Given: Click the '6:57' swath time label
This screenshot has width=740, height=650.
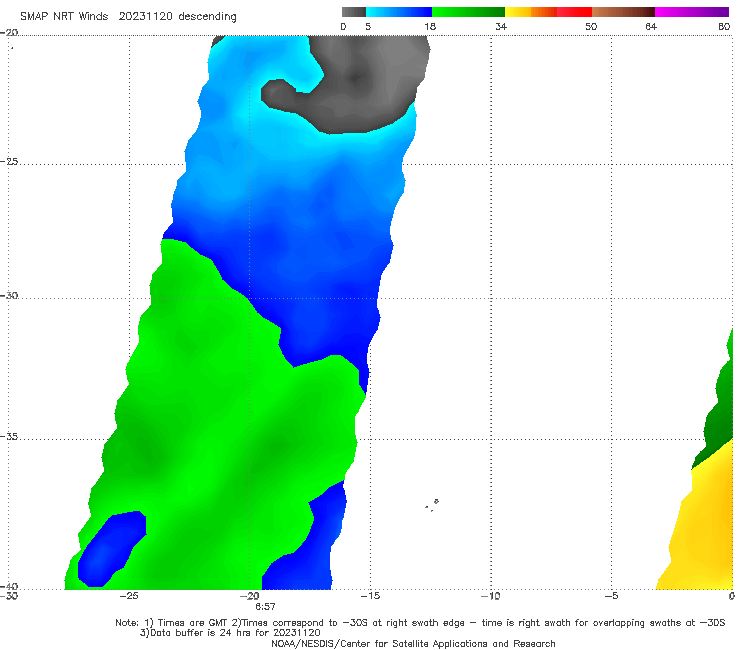Looking at the screenshot, I should click(265, 607).
